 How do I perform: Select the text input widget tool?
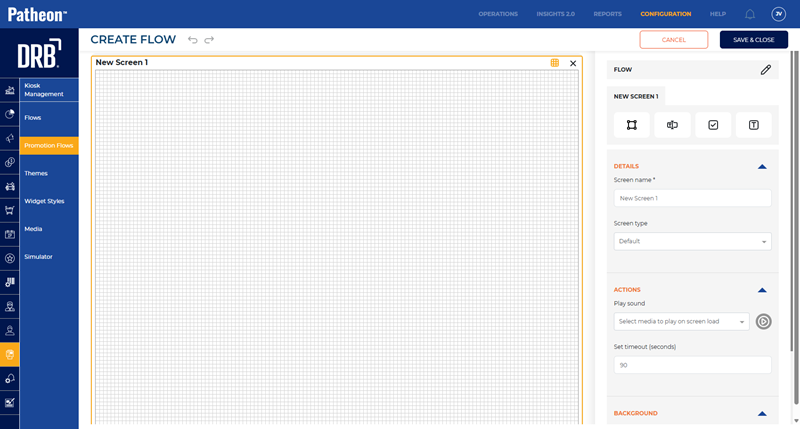(x=672, y=125)
